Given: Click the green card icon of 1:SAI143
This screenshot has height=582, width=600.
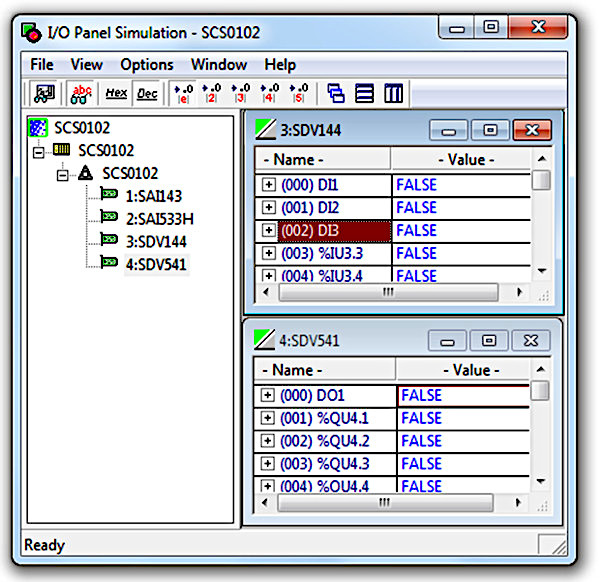Looking at the screenshot, I should pyautogui.click(x=109, y=194).
